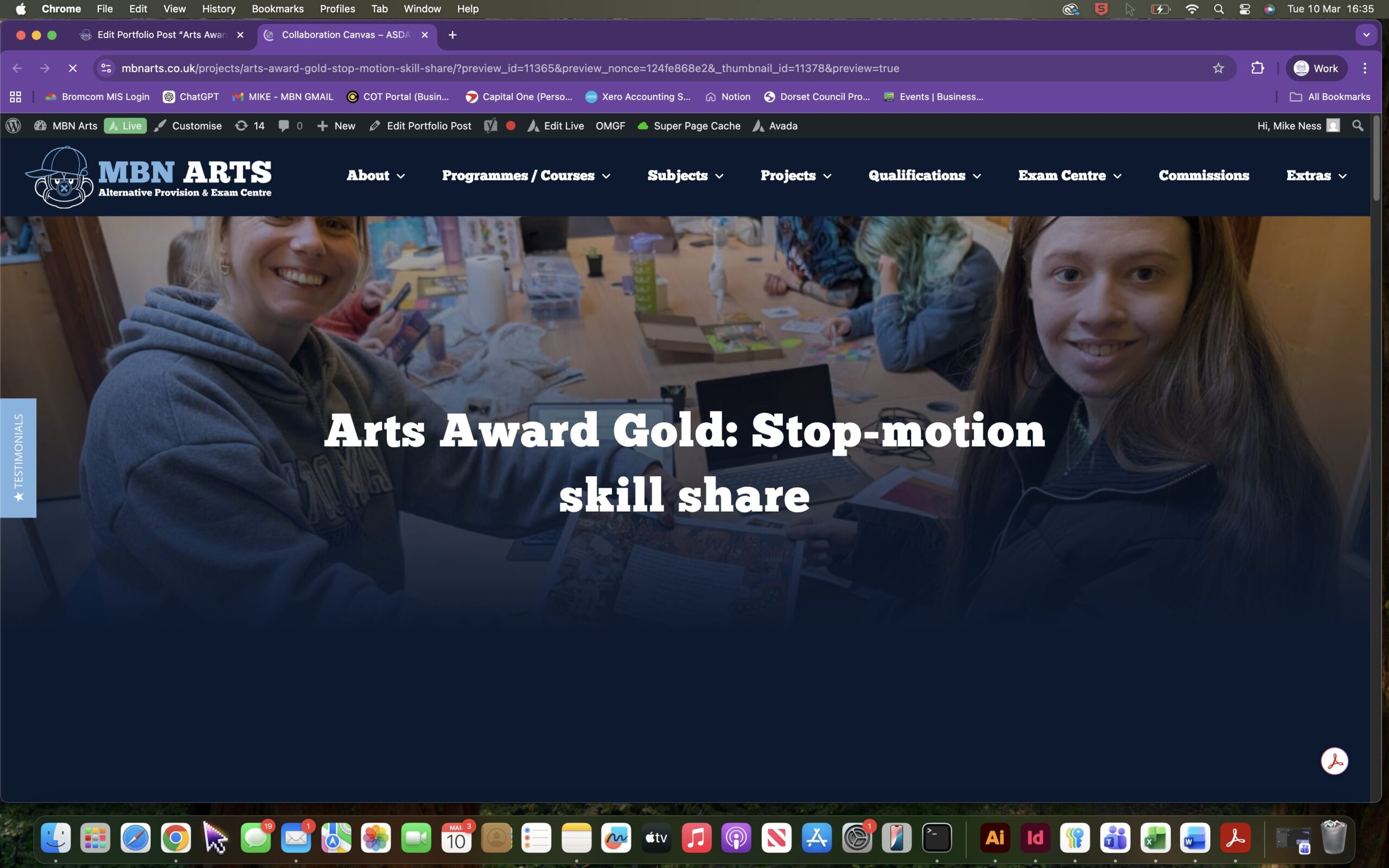The image size is (1389, 868).
Task: Open the Chrome apps grid in bookmarks bar
Action: point(16,97)
